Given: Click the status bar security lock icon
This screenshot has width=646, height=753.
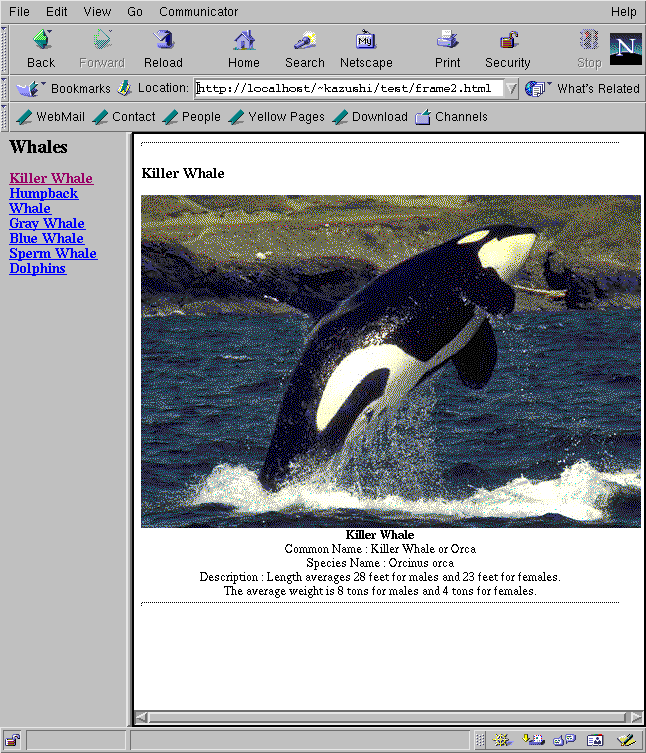Looking at the screenshot, I should [x=12, y=740].
